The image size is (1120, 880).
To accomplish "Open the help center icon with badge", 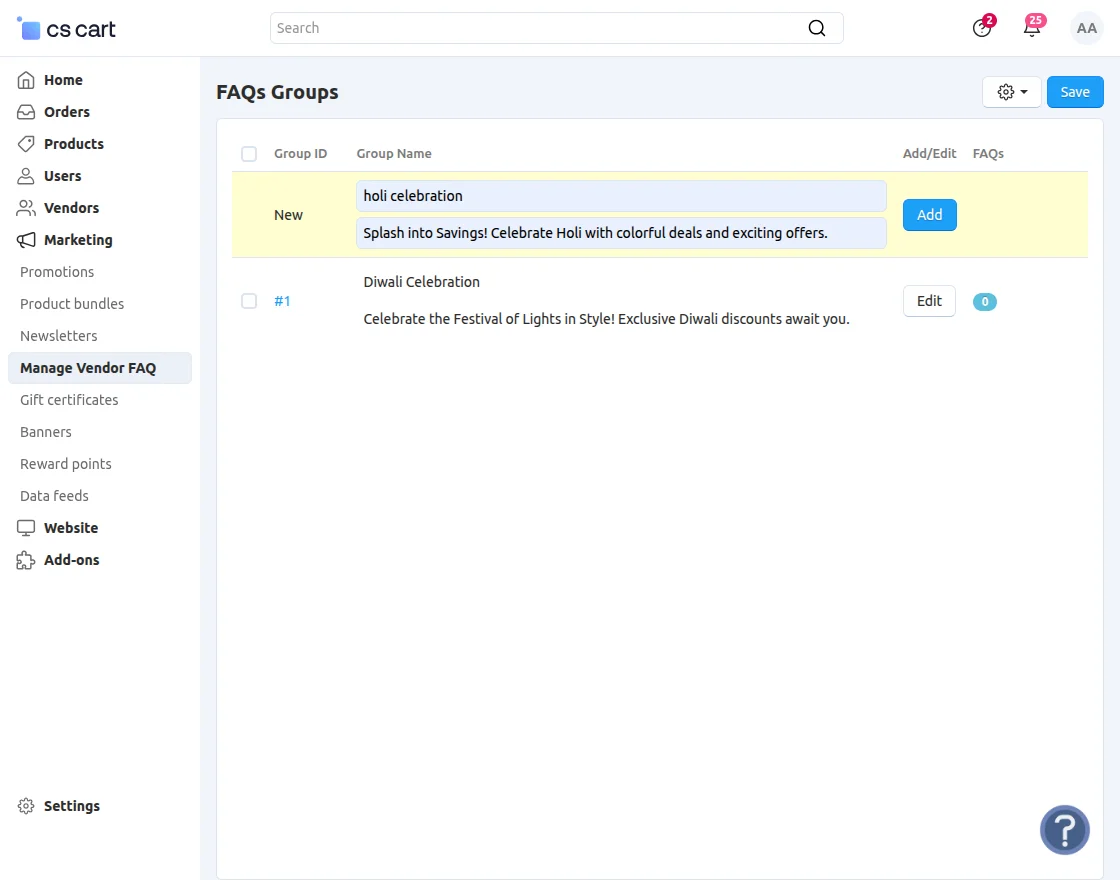I will 982,28.
